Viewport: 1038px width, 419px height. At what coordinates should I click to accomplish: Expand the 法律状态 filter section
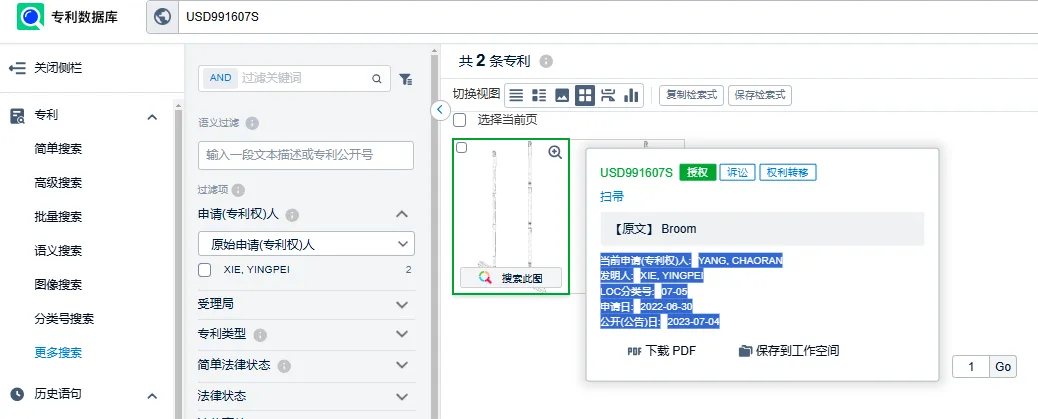point(402,396)
